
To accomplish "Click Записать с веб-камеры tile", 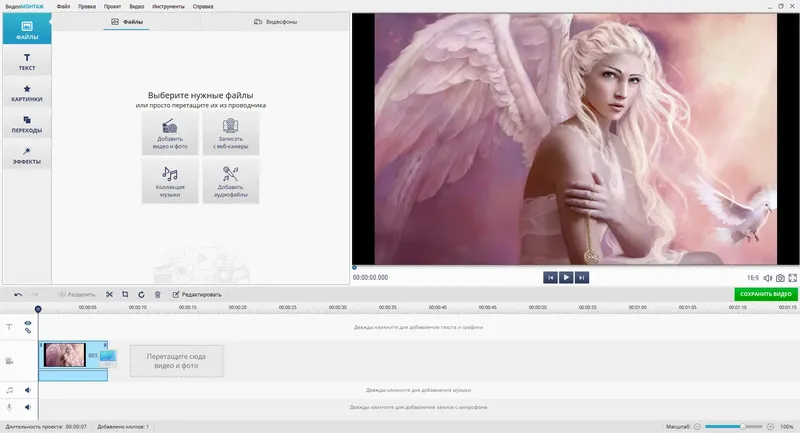I will click(x=231, y=133).
